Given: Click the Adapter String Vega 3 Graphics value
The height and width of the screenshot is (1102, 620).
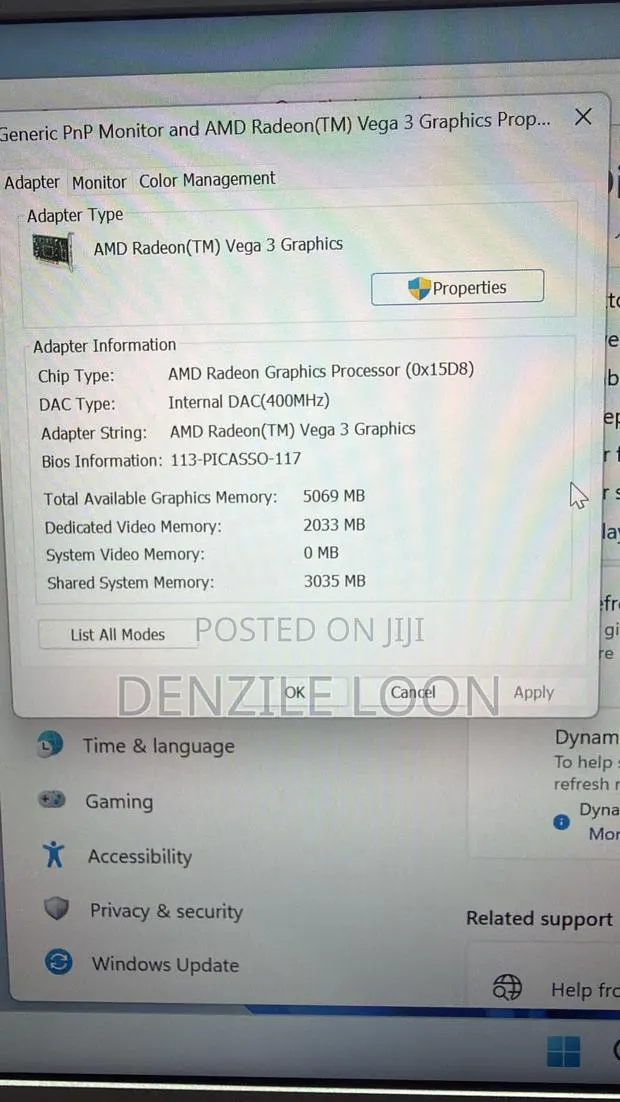Looking at the screenshot, I should point(292,429).
